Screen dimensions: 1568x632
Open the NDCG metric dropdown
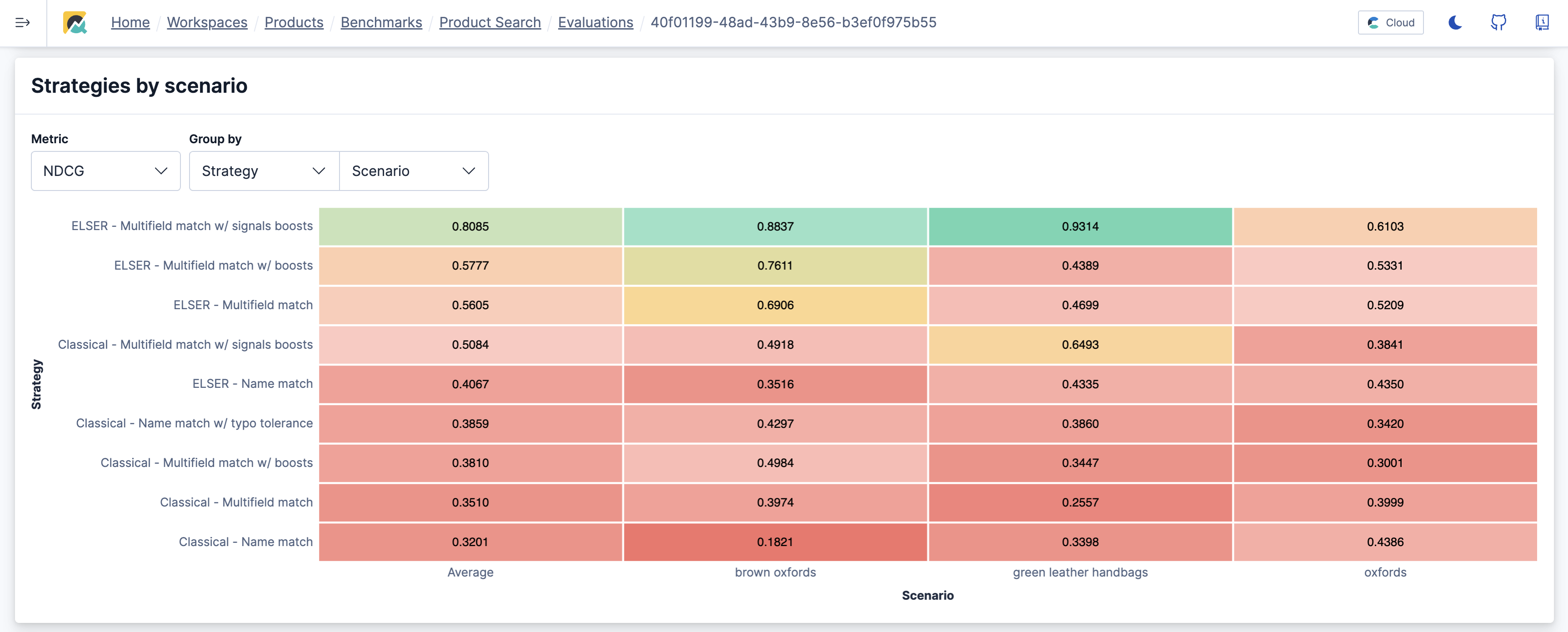(x=105, y=171)
